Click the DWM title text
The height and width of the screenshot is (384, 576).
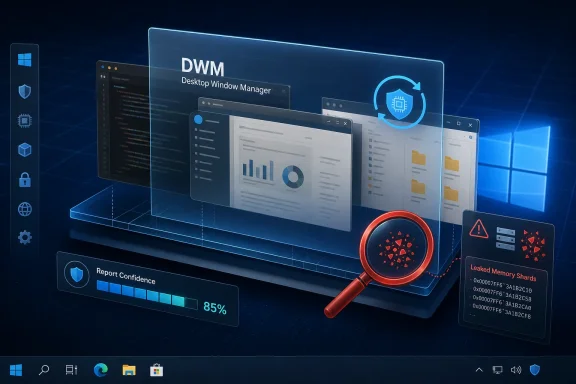[x=202, y=67]
